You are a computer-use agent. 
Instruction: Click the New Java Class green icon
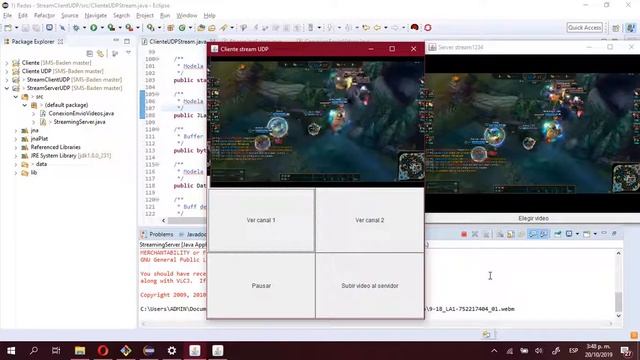(x=182, y=27)
